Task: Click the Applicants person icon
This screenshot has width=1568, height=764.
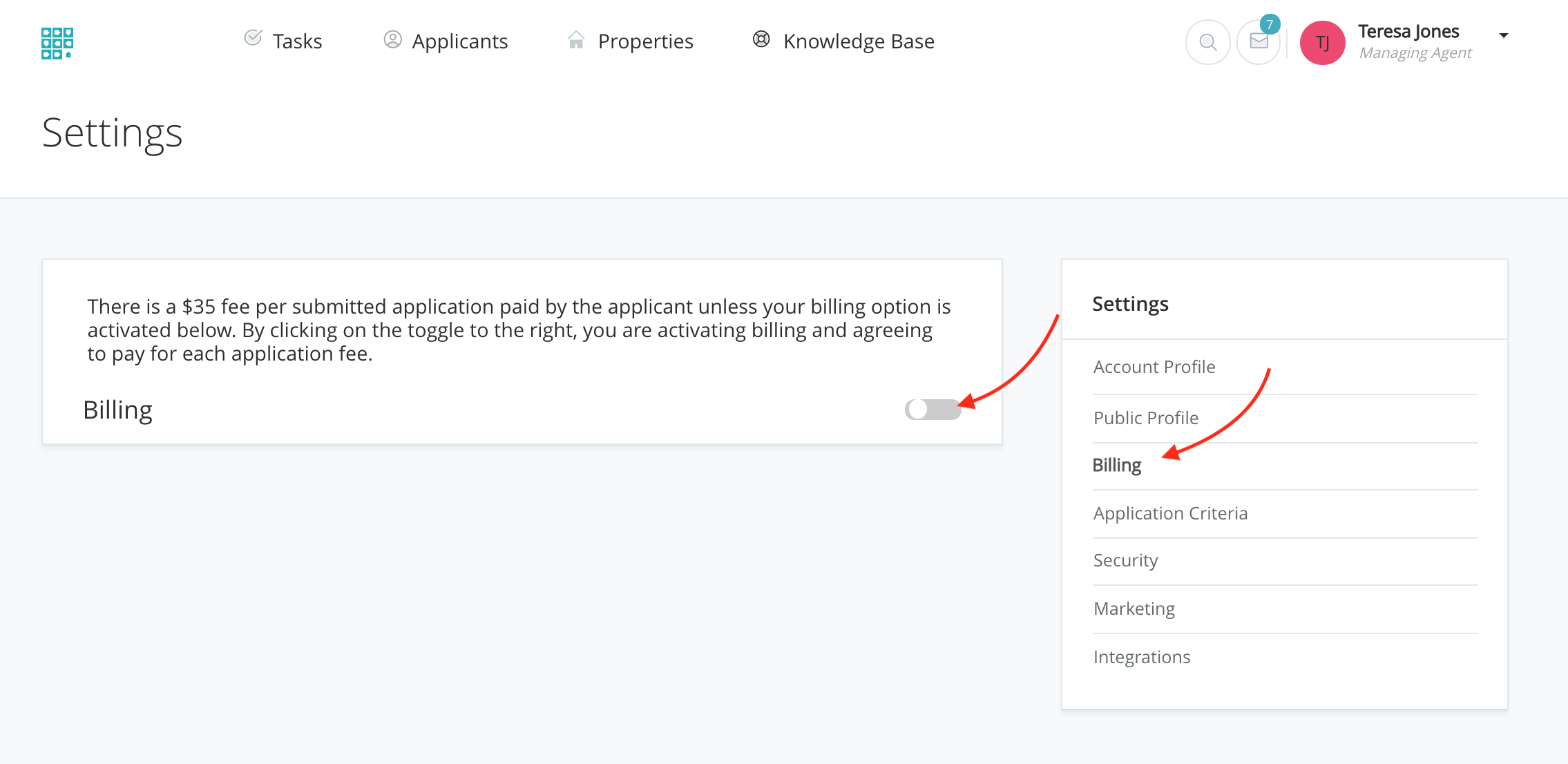Action: tap(392, 40)
